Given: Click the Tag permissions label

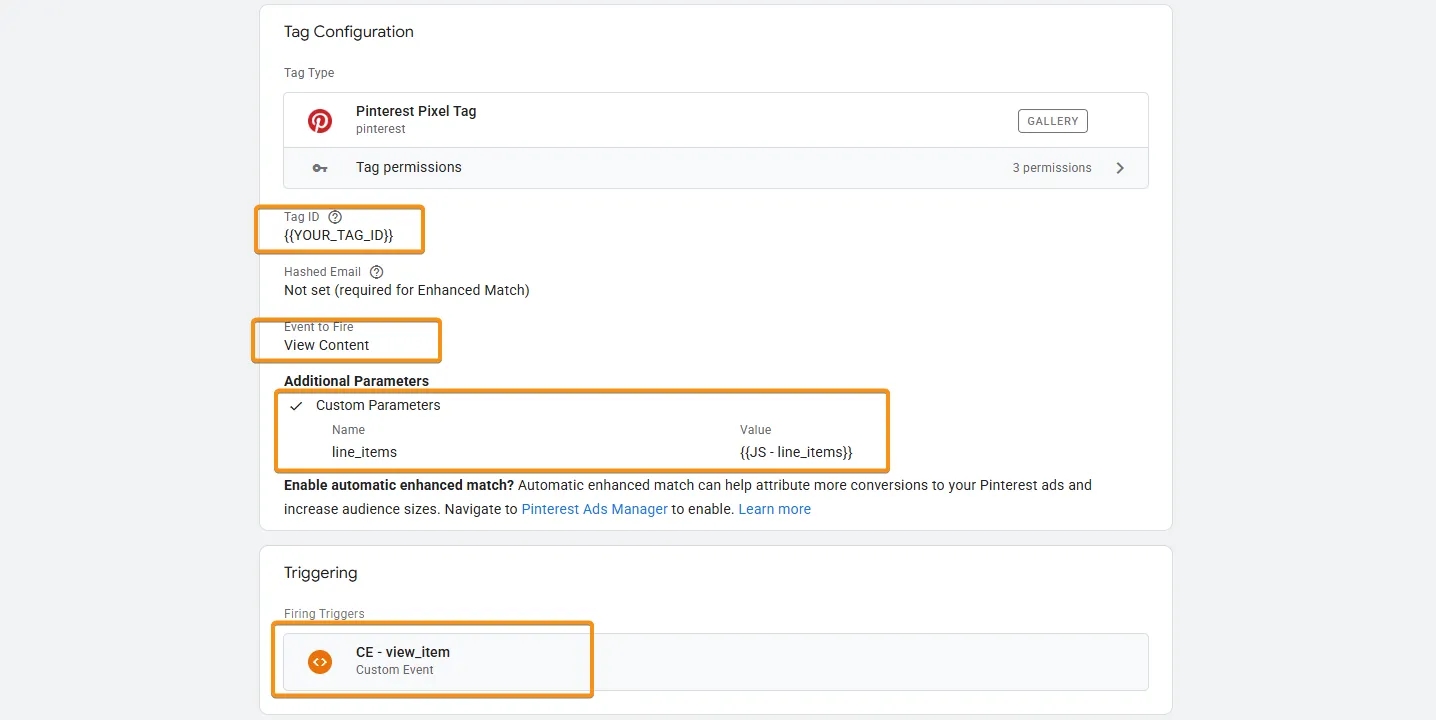Looking at the screenshot, I should pos(409,167).
